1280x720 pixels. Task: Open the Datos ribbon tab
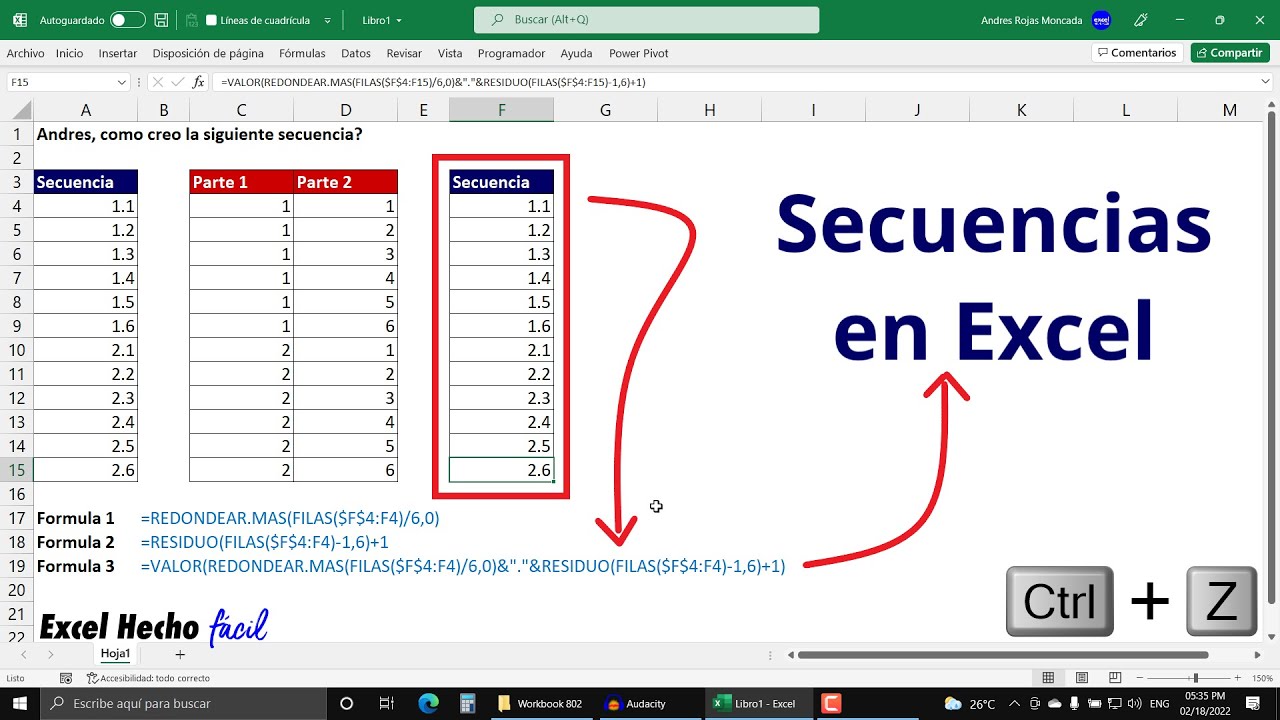tap(356, 53)
